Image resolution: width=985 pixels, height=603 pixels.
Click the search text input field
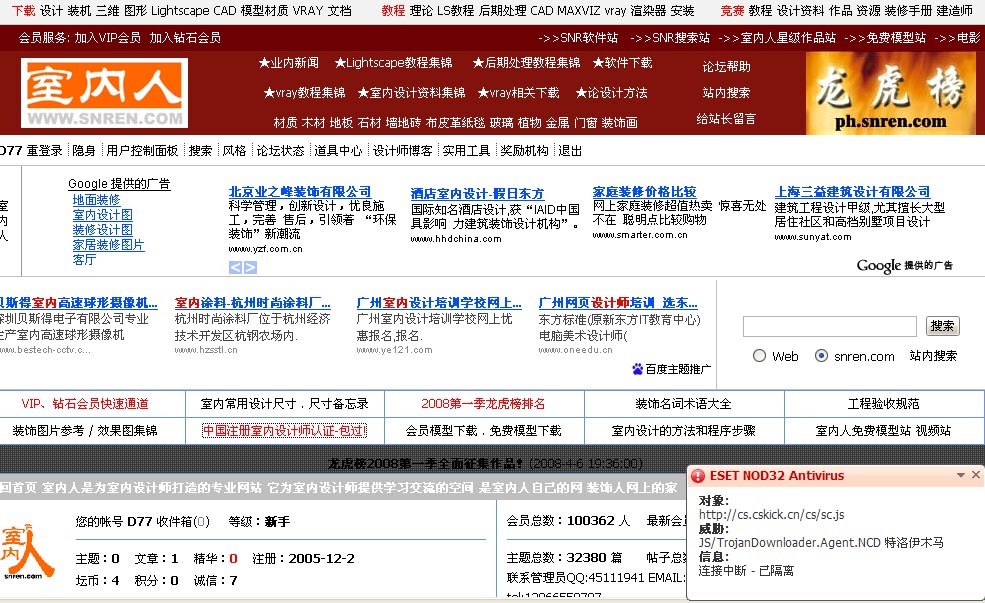829,326
